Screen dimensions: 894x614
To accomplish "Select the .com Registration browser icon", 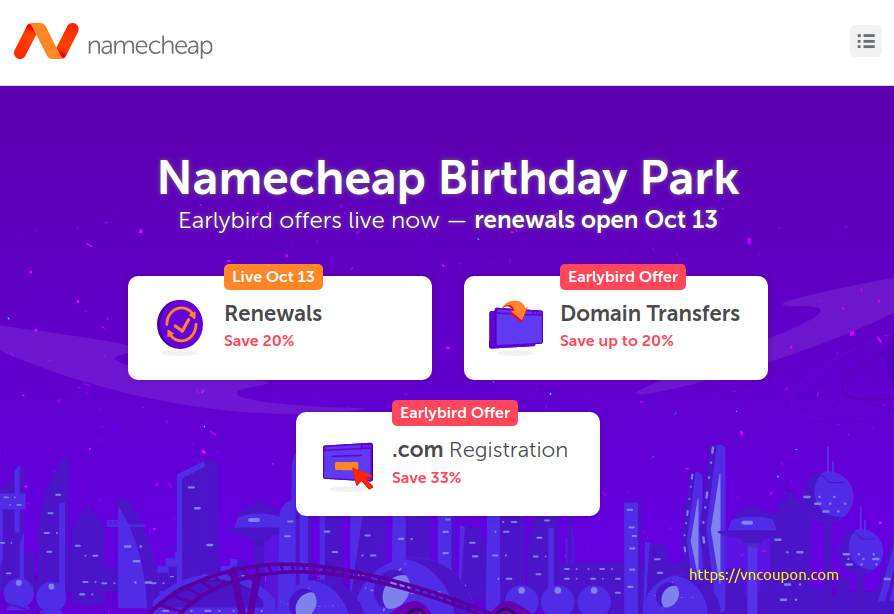I will click(x=348, y=463).
